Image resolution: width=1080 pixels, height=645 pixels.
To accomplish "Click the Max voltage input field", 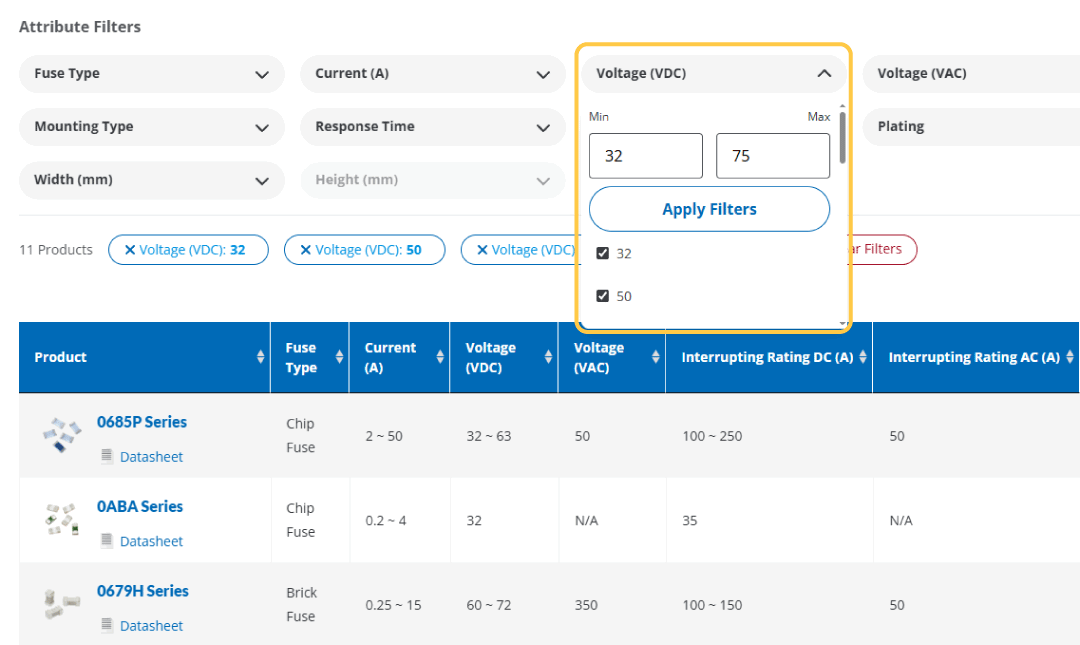I will pos(773,156).
